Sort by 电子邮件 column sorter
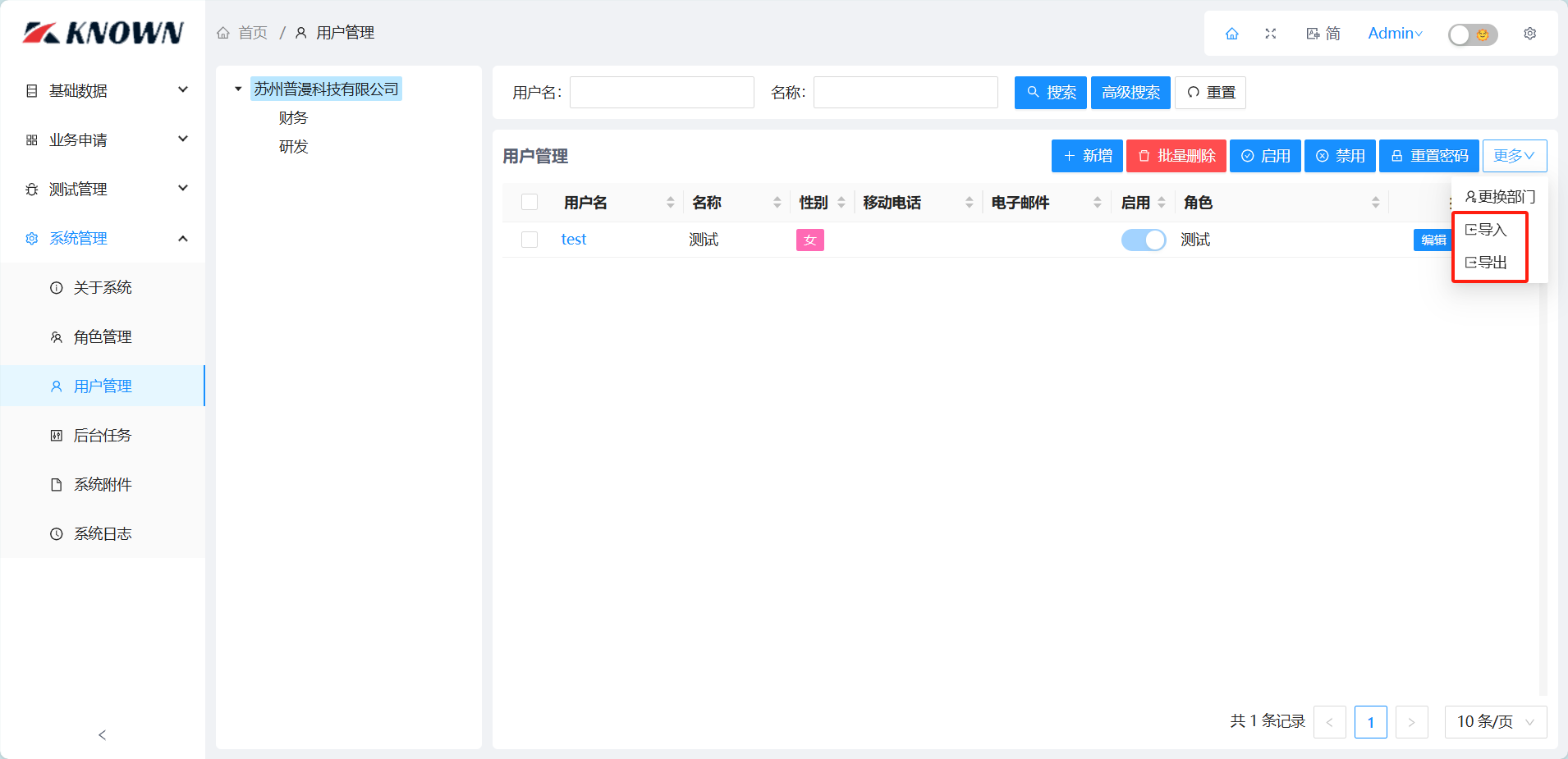This screenshot has height=759, width=1568. click(1098, 203)
